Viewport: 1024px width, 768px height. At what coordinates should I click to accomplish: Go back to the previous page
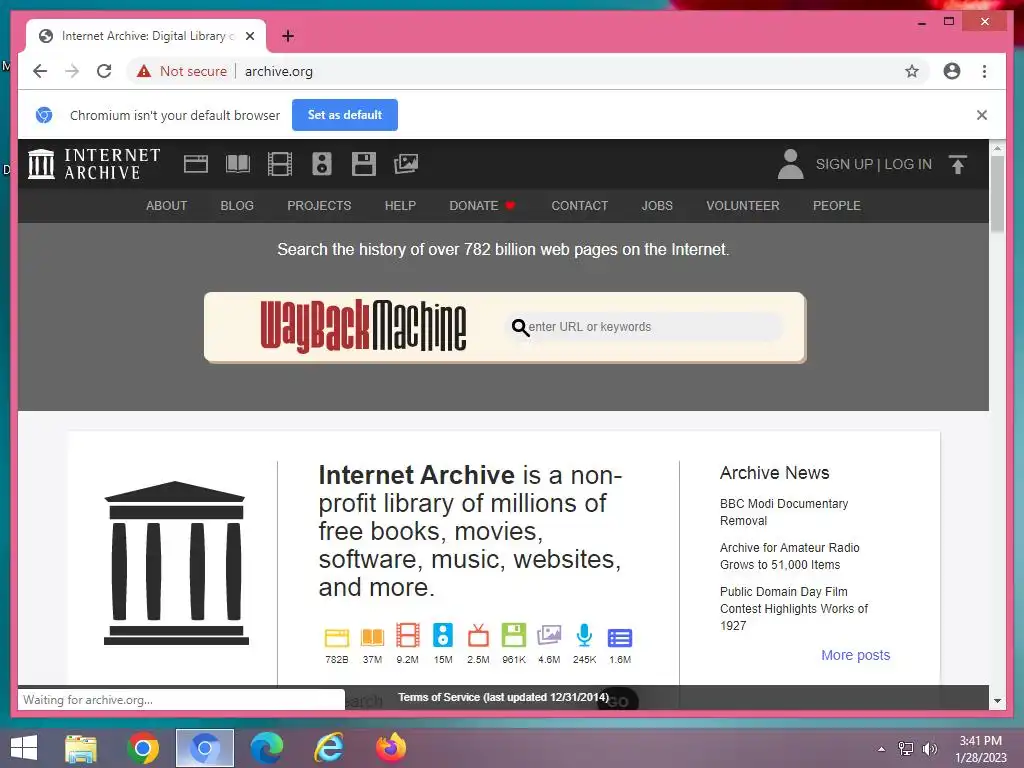(40, 71)
